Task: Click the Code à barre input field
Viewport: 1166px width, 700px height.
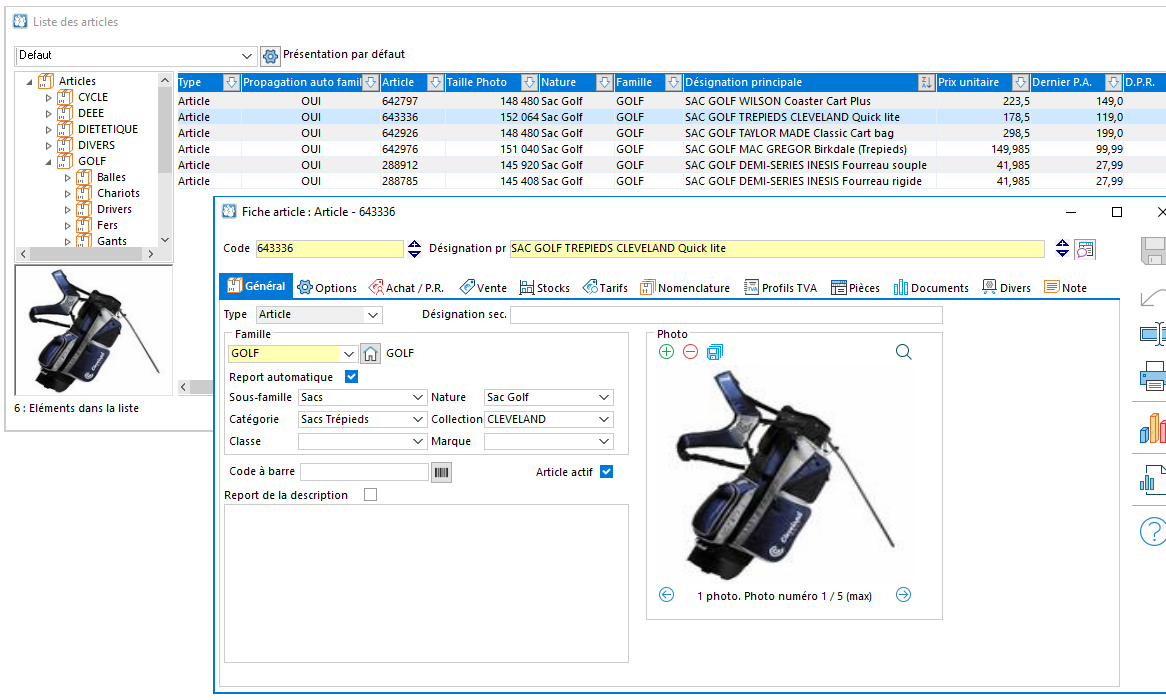Action: tap(364, 472)
